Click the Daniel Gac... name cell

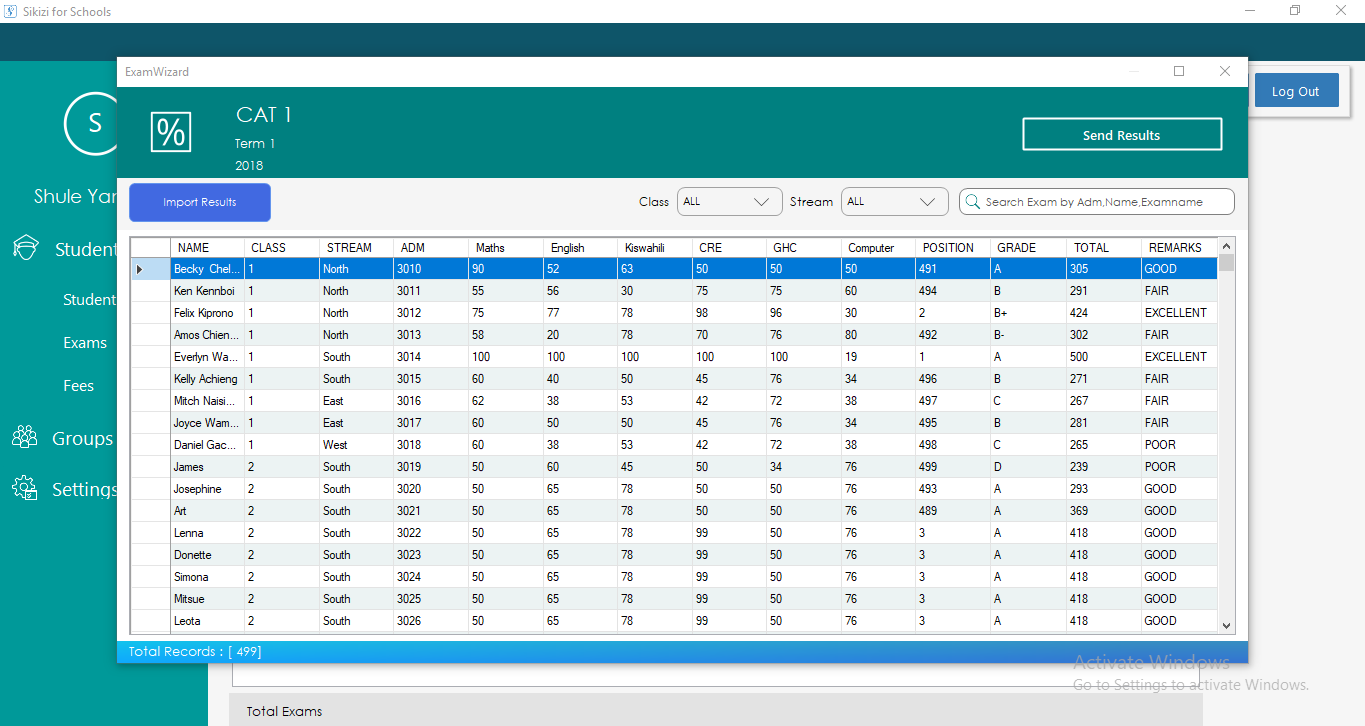click(207, 445)
